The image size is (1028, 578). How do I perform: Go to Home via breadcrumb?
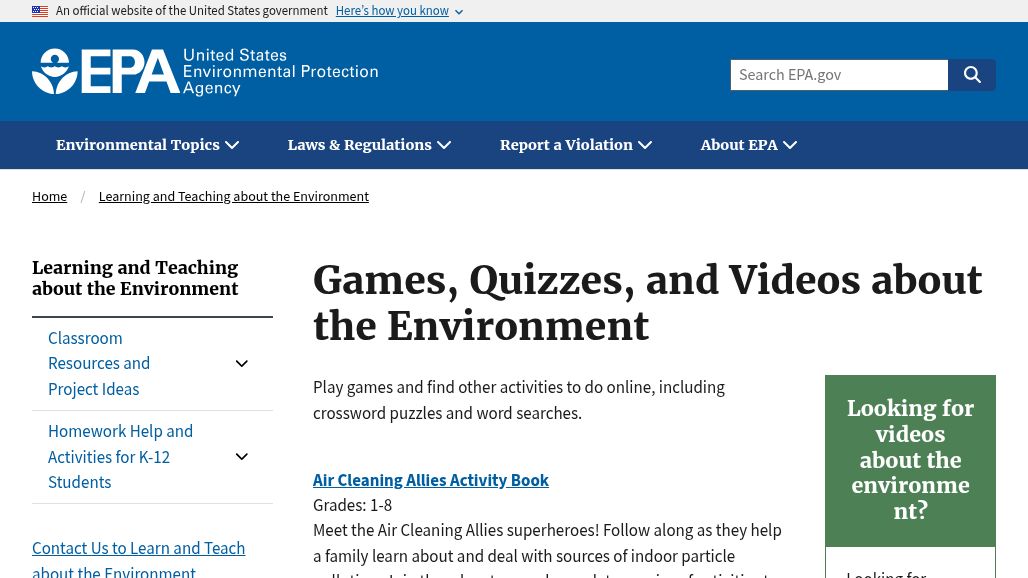[x=49, y=196]
